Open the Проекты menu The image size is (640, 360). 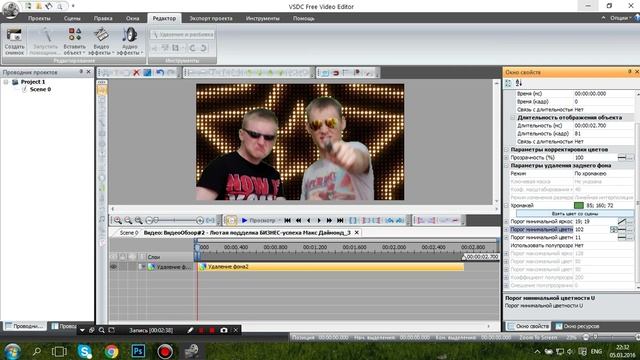[x=39, y=18]
